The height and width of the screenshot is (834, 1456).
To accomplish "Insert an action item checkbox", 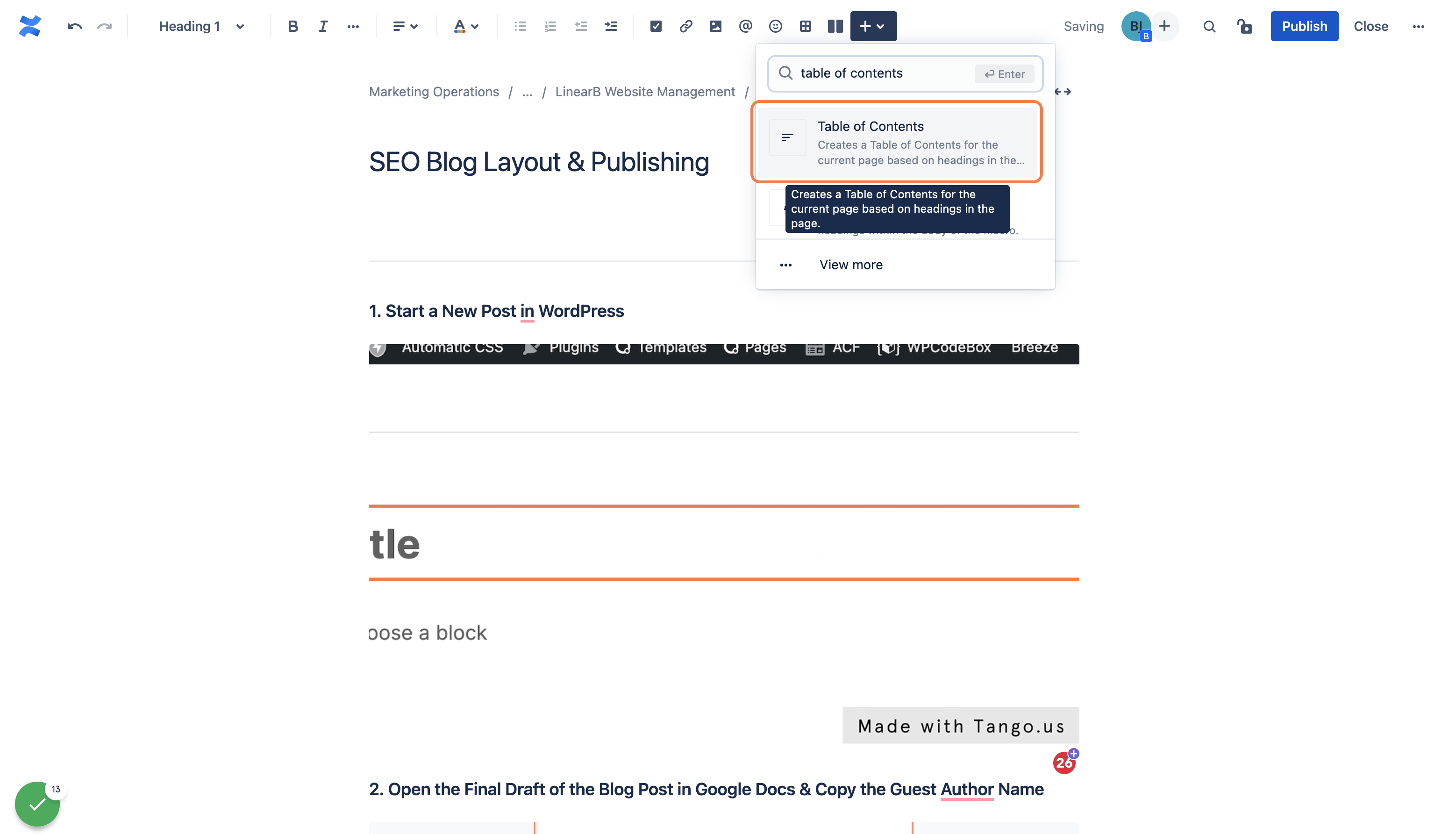I will 656,26.
